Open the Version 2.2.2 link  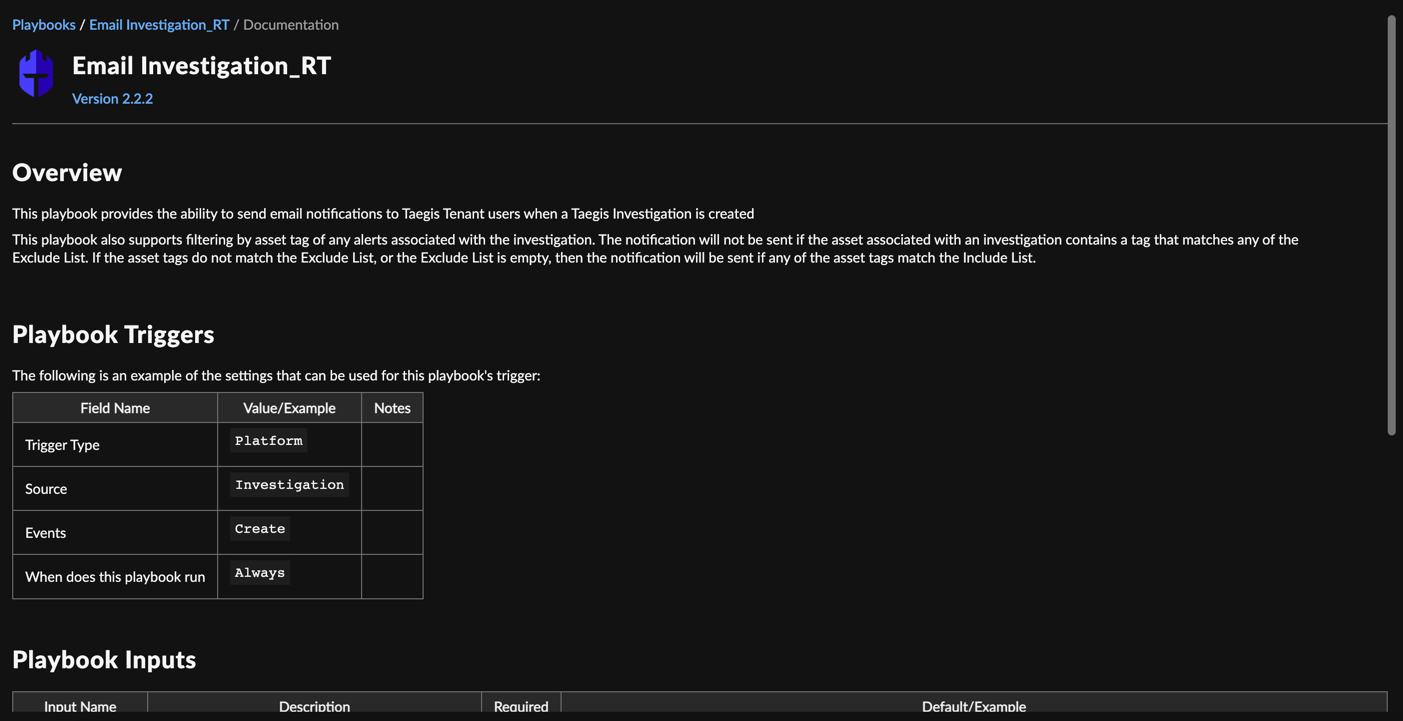tap(112, 98)
